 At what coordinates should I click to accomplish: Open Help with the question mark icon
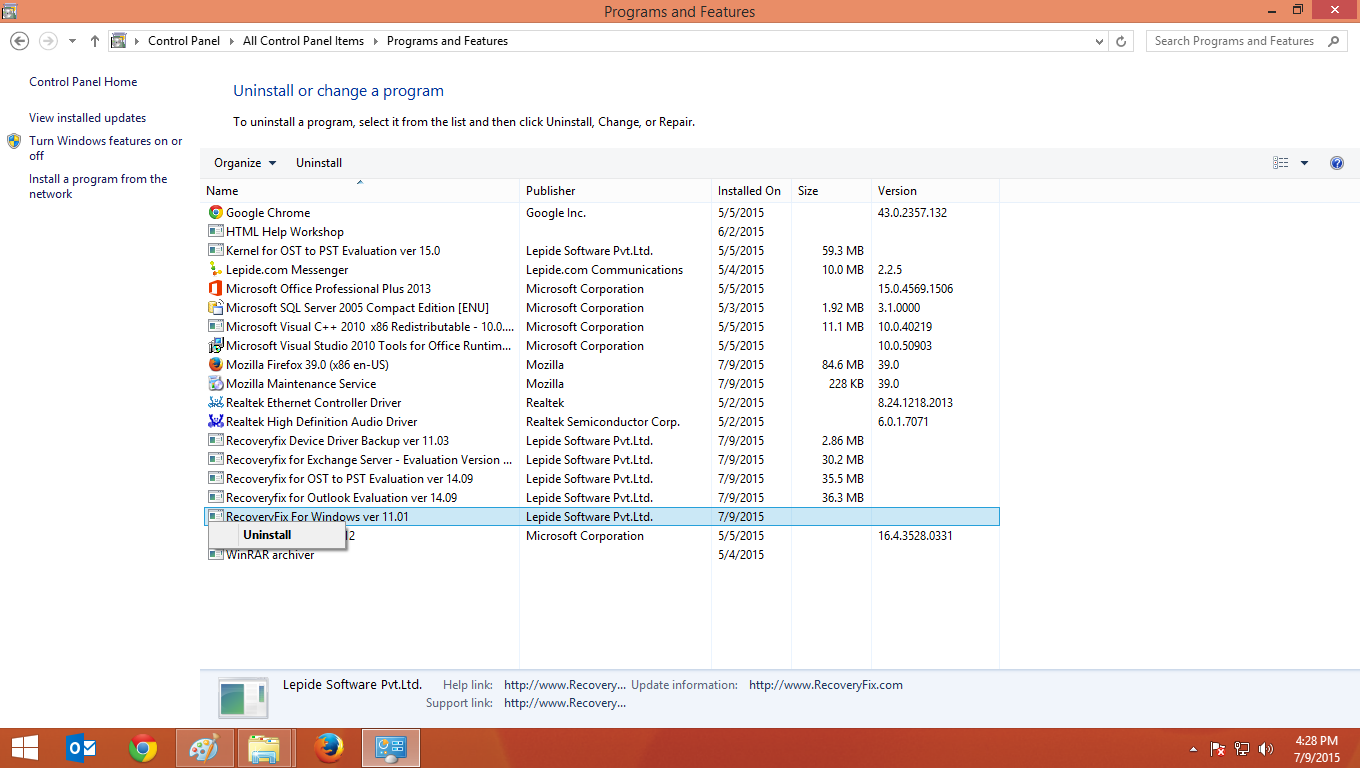click(1337, 163)
